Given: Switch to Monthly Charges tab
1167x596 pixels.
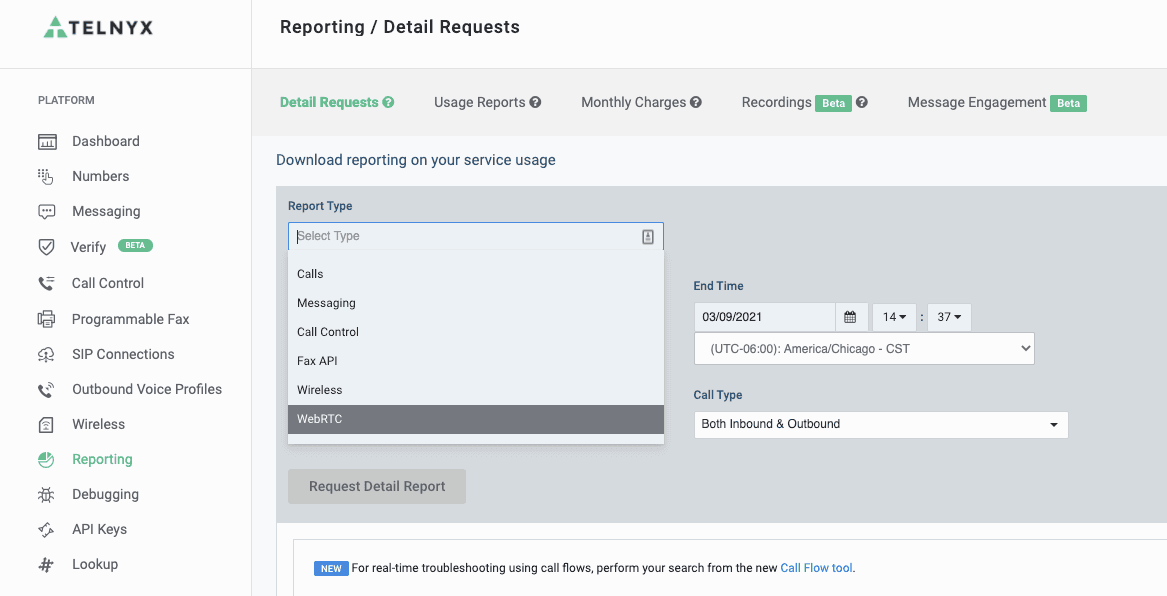Looking at the screenshot, I should [633, 103].
